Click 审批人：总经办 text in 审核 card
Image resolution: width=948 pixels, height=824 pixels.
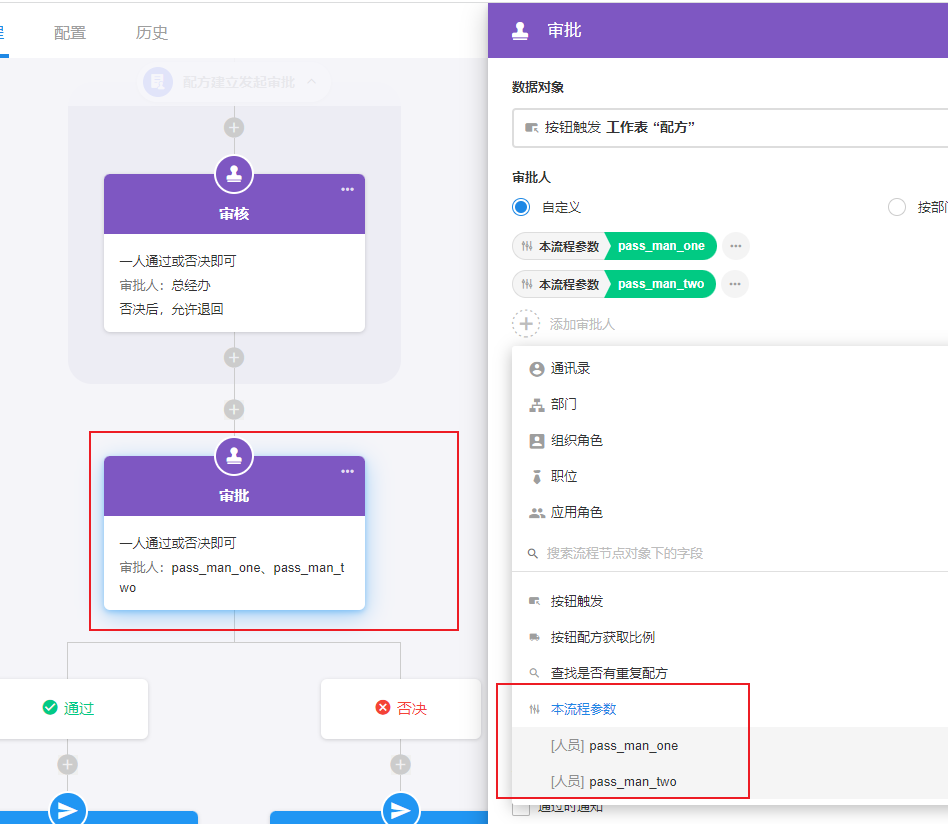[165, 285]
